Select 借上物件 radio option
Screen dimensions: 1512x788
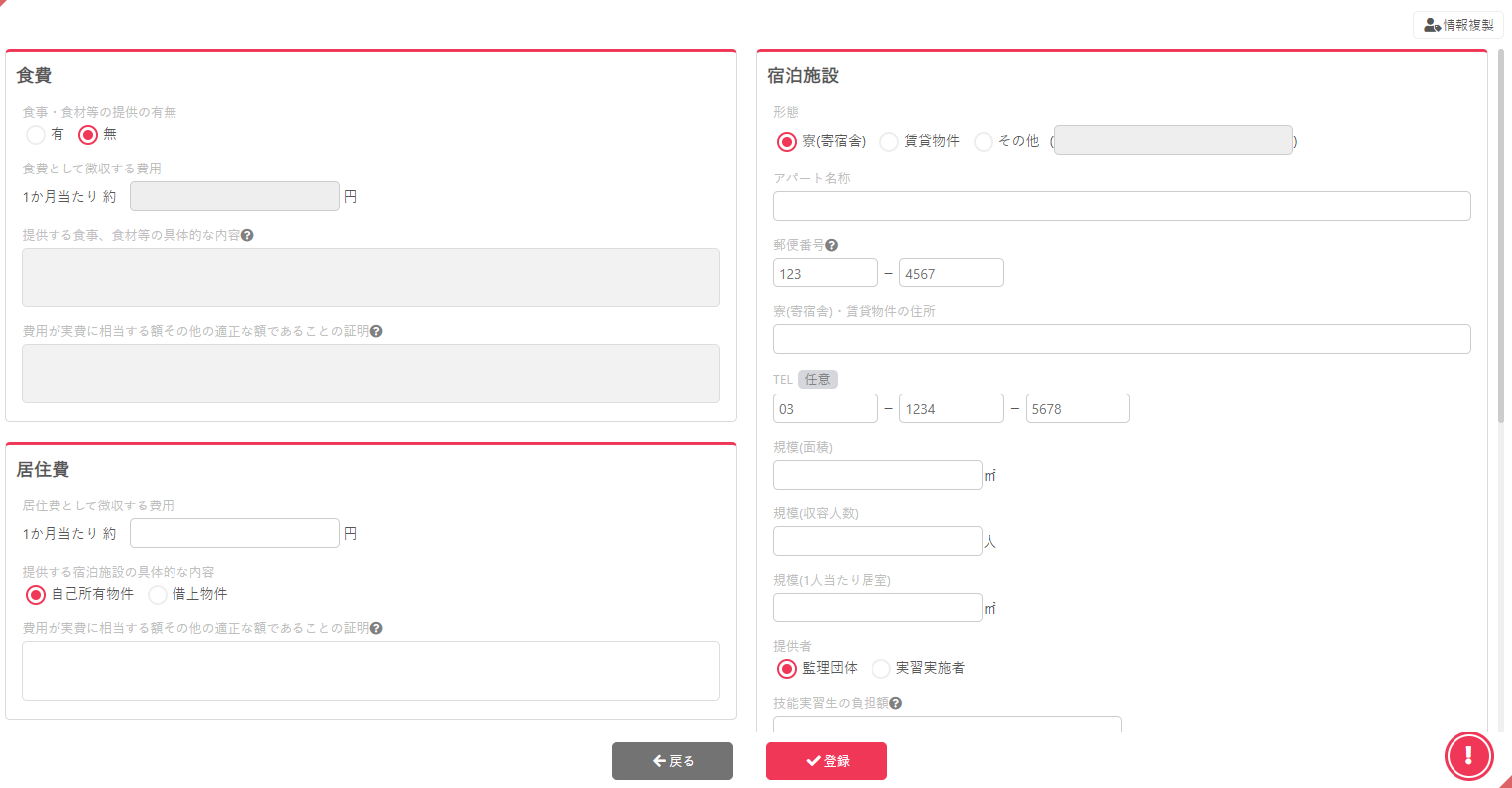click(158, 595)
